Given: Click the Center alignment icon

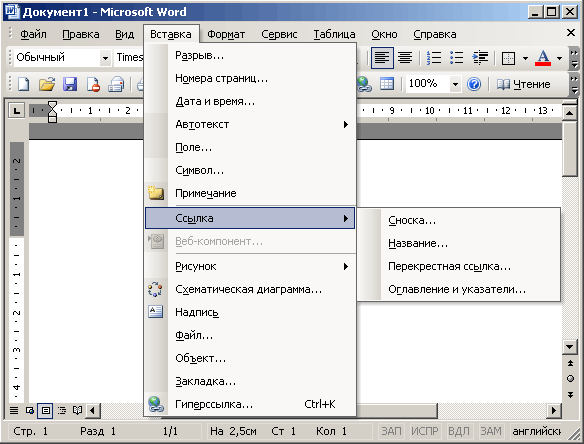Looking at the screenshot, I should [405, 58].
